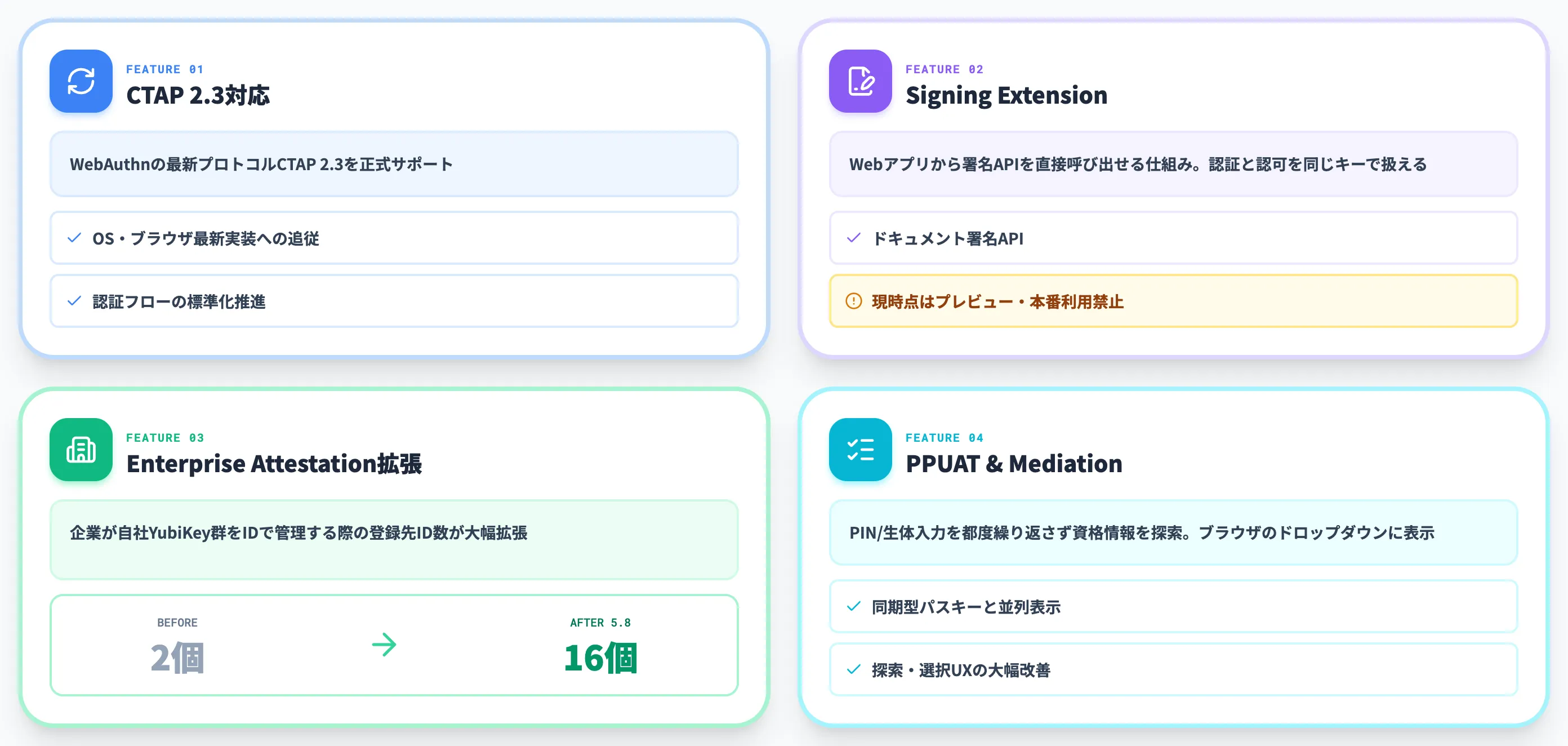Click the warning icon beside 現時点はプレビュー
1568x746 pixels.
click(853, 301)
